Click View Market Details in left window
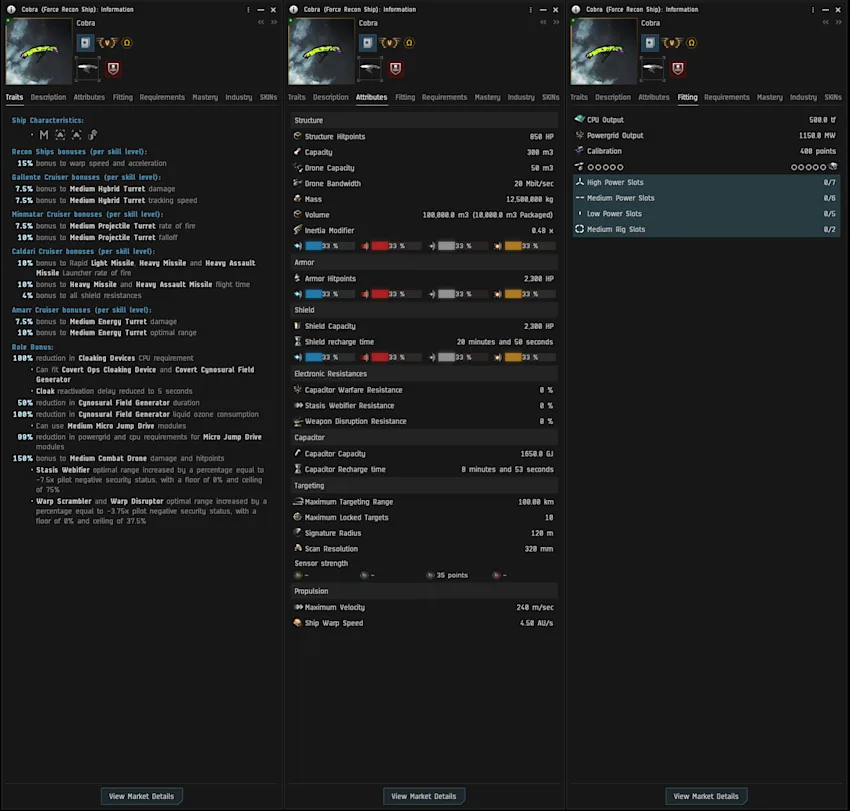Image resolution: width=850 pixels, height=811 pixels. (141, 796)
